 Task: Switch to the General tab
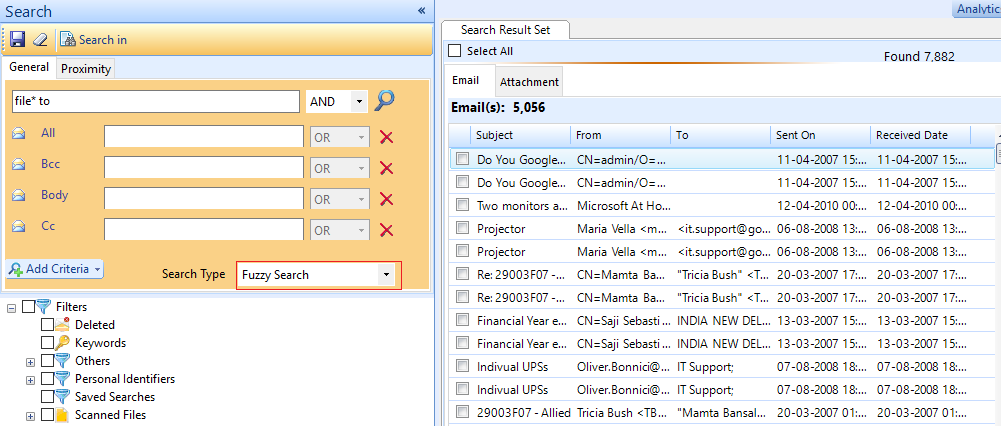(x=29, y=67)
